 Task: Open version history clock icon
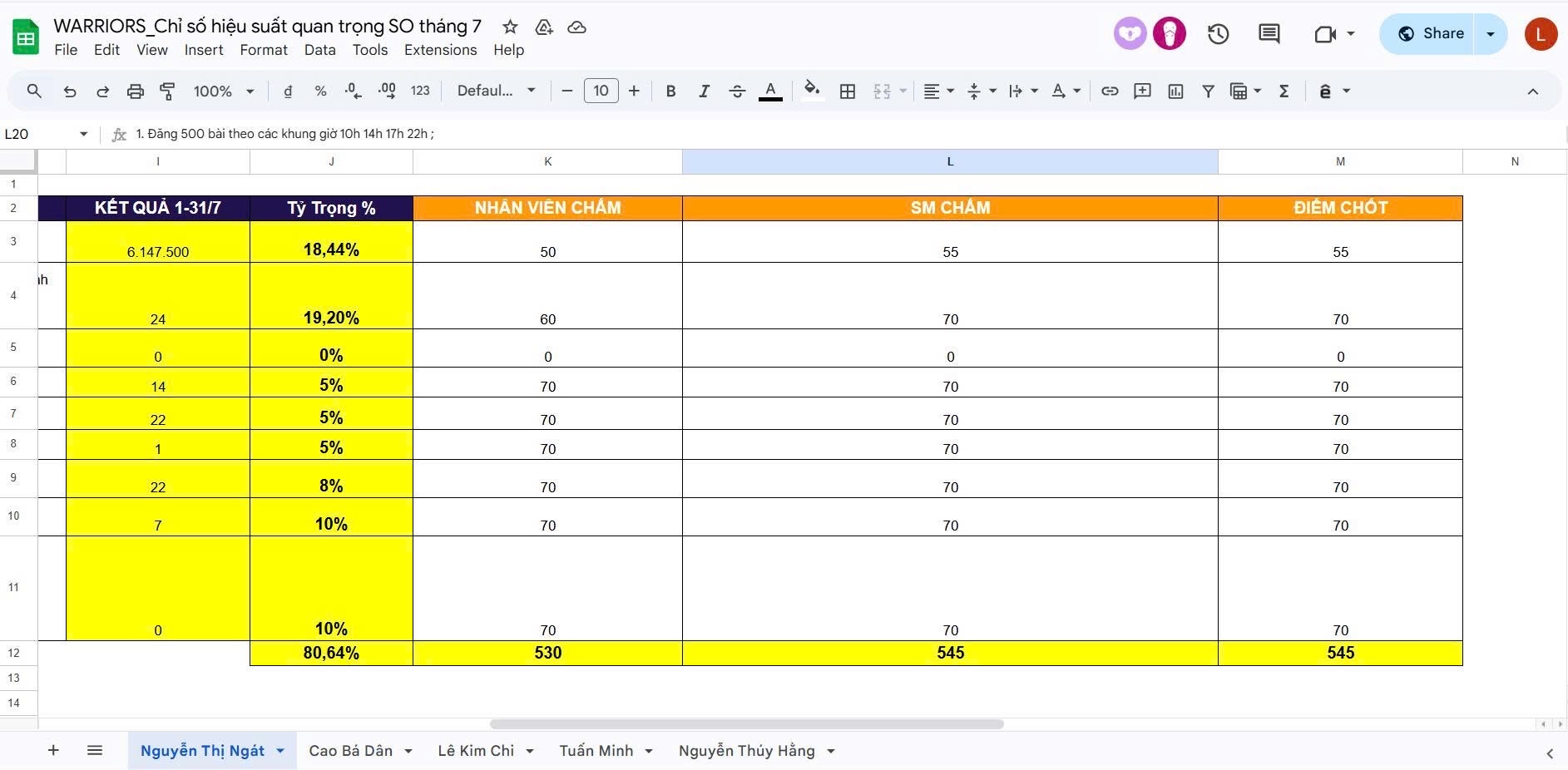click(x=1218, y=34)
